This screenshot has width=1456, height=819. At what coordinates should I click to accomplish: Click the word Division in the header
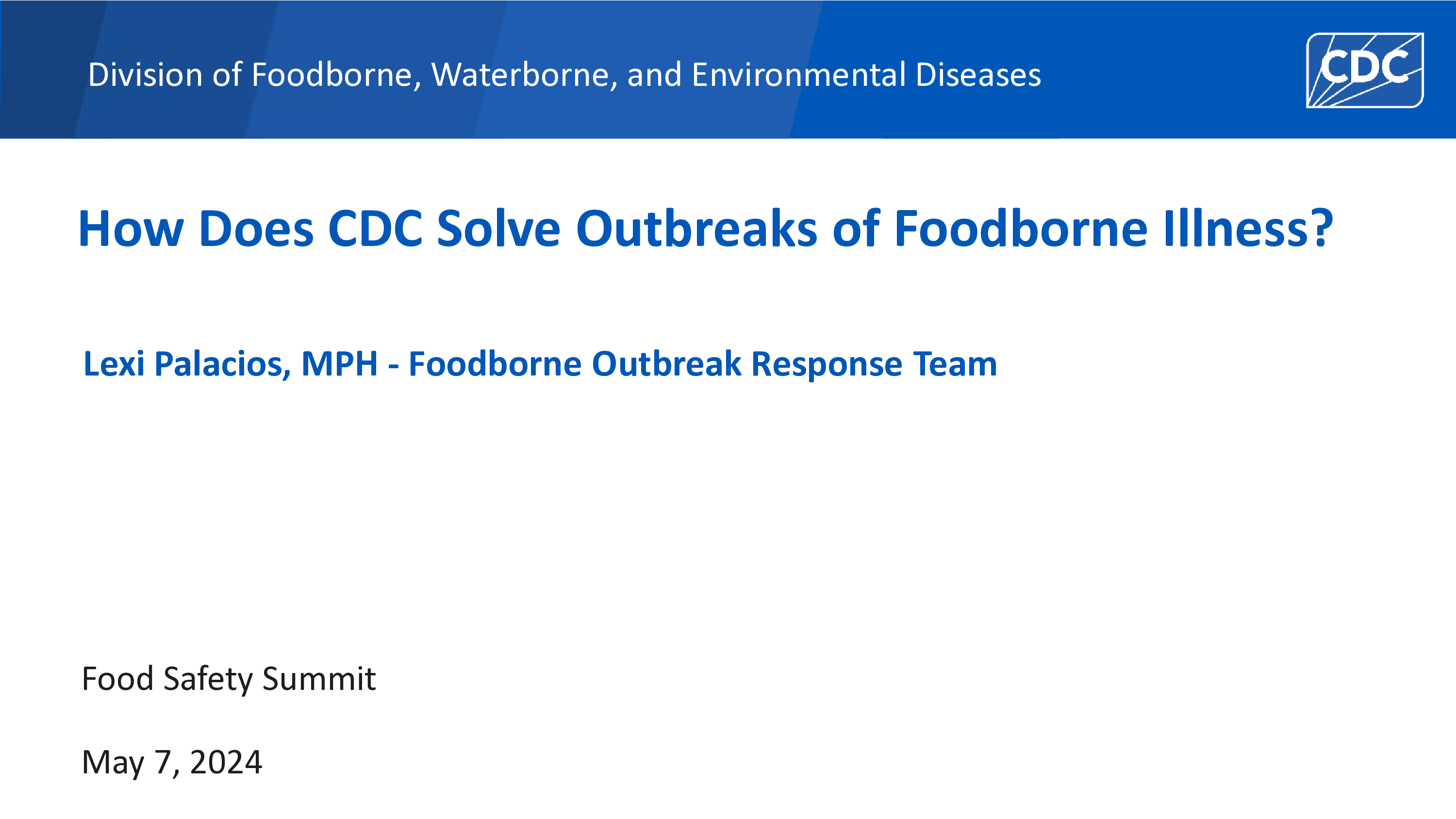pyautogui.click(x=145, y=75)
